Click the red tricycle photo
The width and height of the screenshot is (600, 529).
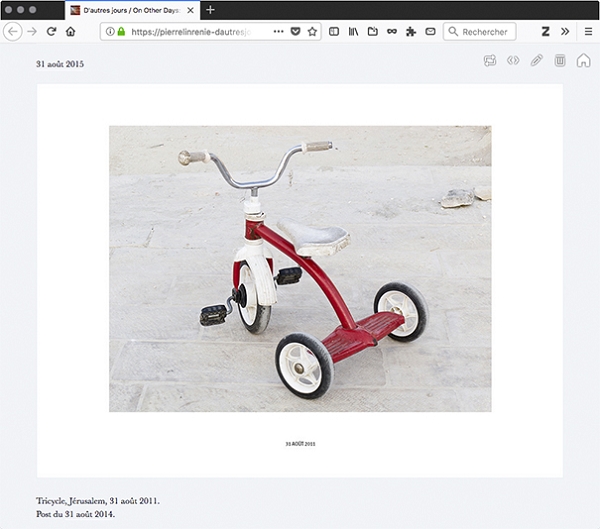pos(300,268)
